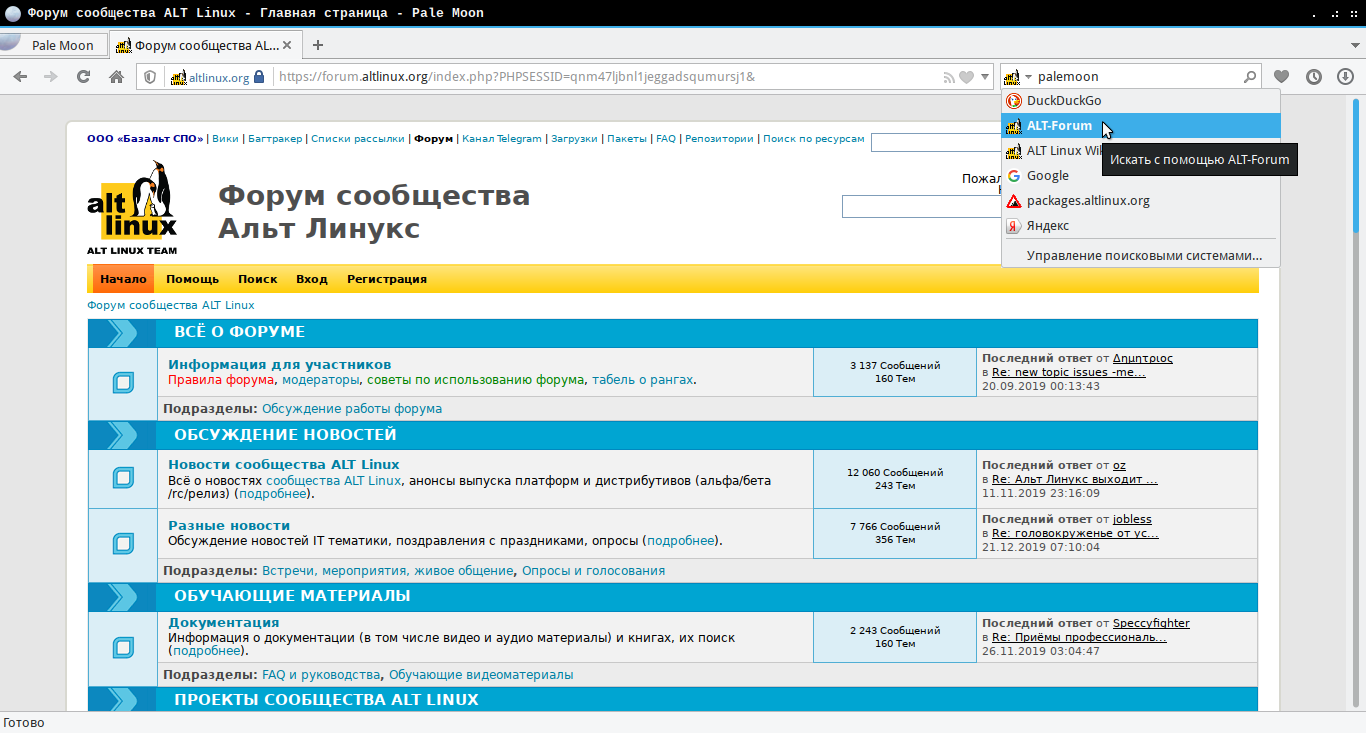Click board icon beside Разные новости
The height and width of the screenshot is (733, 1366).
123,543
